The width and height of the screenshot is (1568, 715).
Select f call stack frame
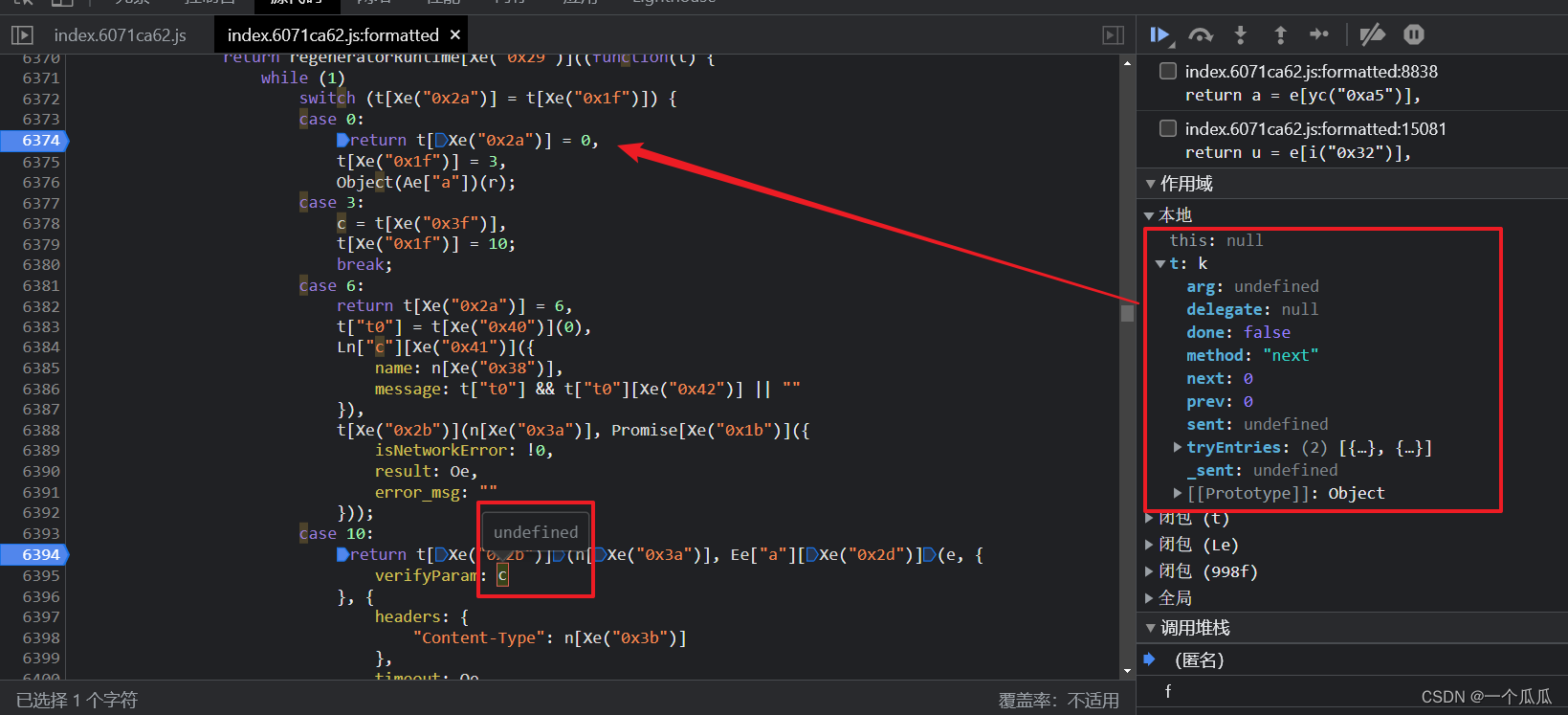(x=1168, y=691)
